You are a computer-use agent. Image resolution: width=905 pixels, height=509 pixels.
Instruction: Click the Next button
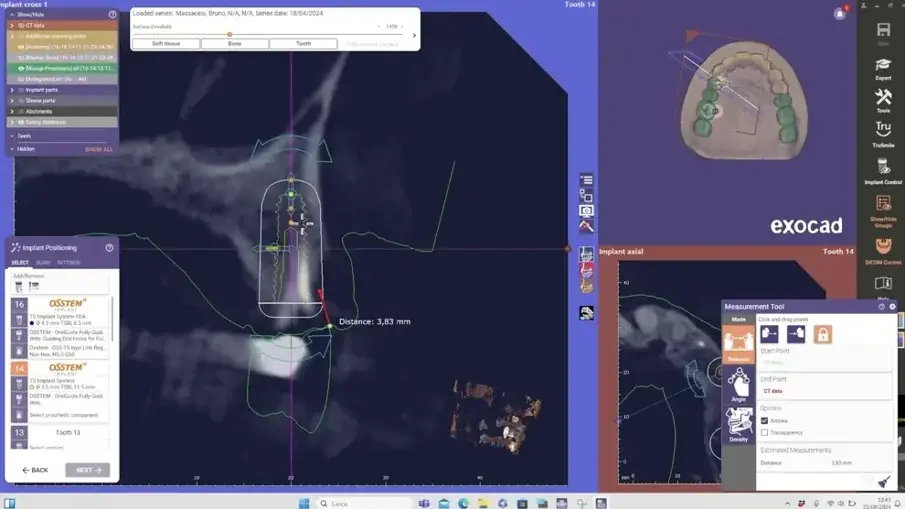pyautogui.click(x=87, y=470)
